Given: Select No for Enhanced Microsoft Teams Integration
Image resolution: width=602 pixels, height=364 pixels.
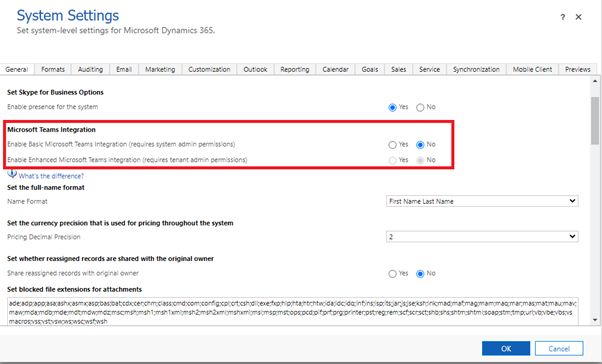Looking at the screenshot, I should point(420,160).
